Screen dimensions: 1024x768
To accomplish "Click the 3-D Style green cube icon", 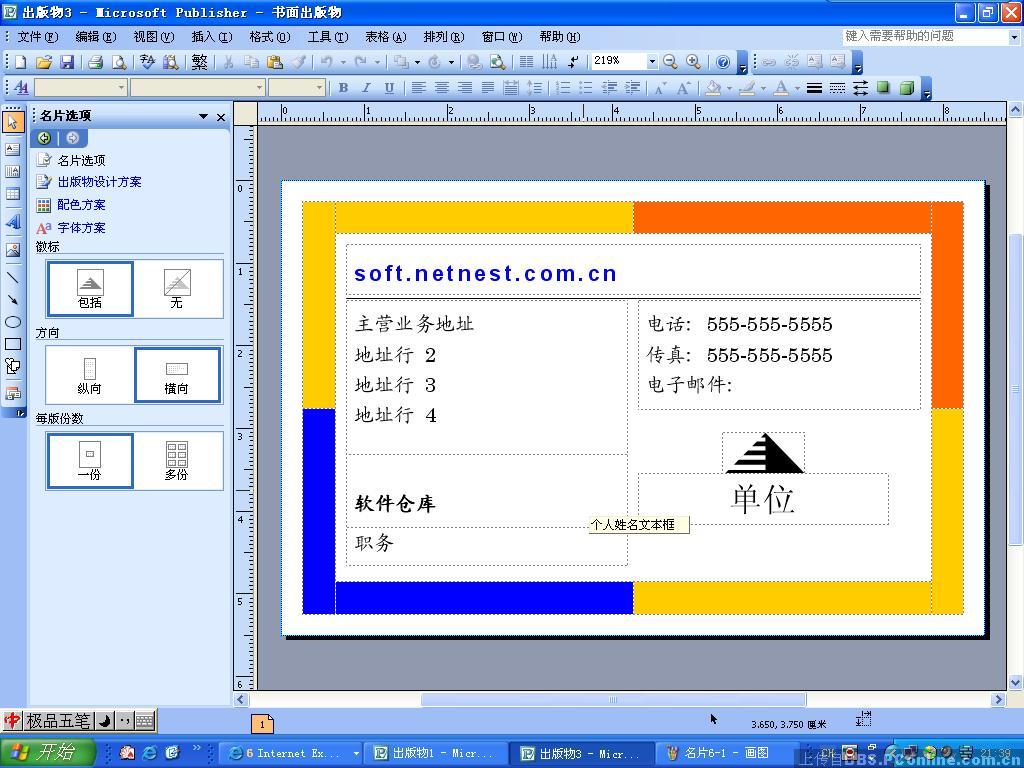I will (x=906, y=88).
